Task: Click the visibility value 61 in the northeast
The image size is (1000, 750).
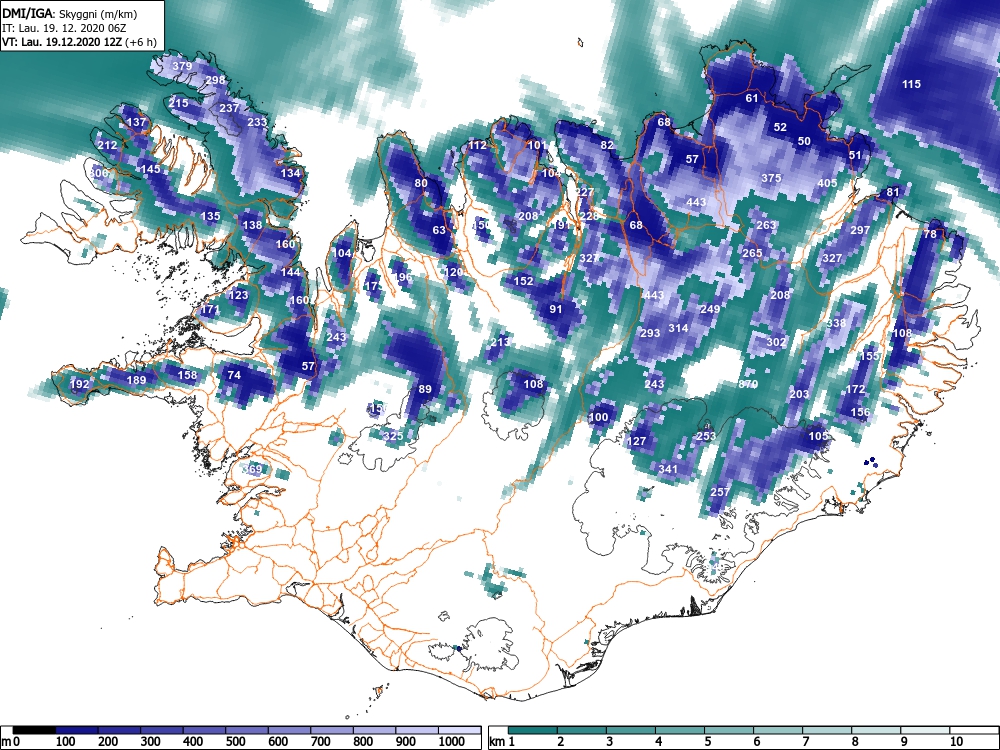Action: (752, 98)
